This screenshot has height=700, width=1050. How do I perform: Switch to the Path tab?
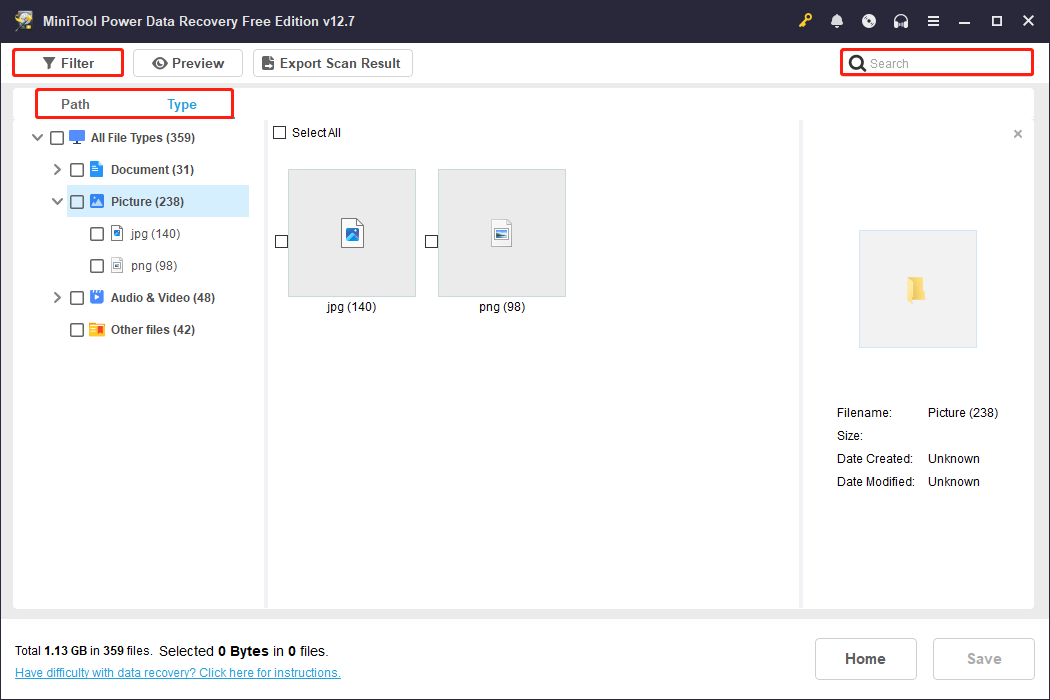click(74, 103)
